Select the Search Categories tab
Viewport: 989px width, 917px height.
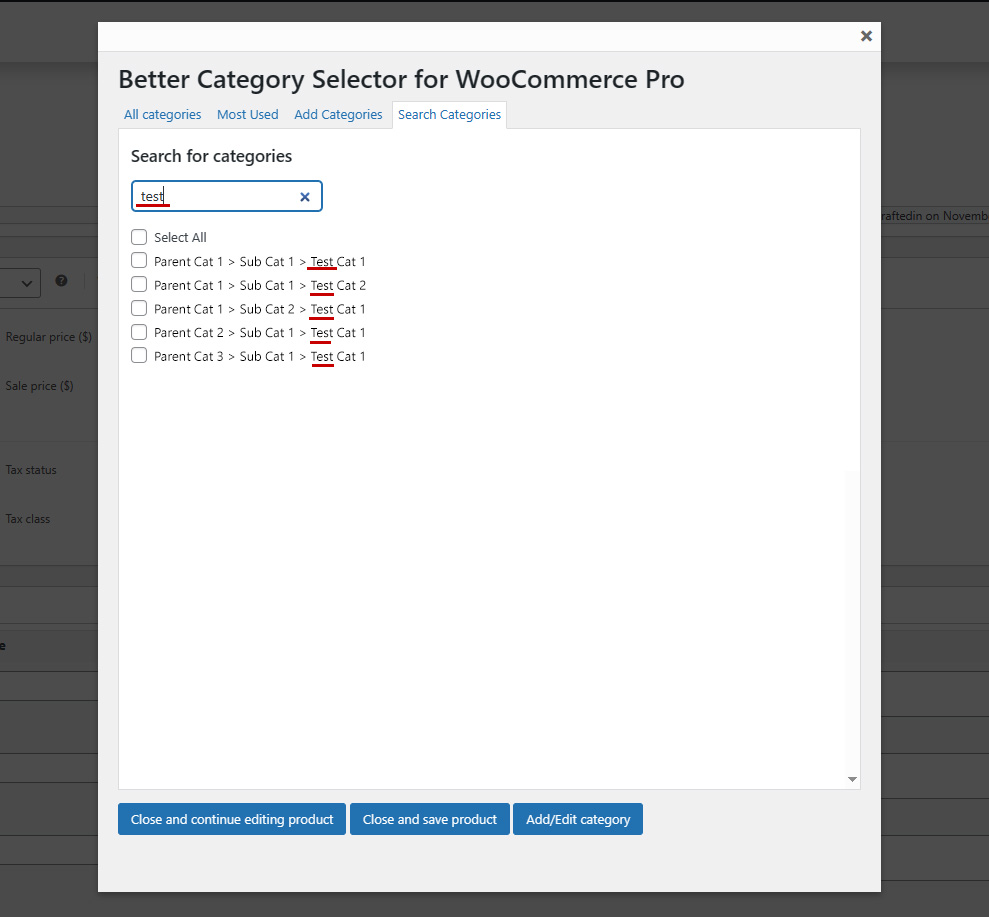449,115
